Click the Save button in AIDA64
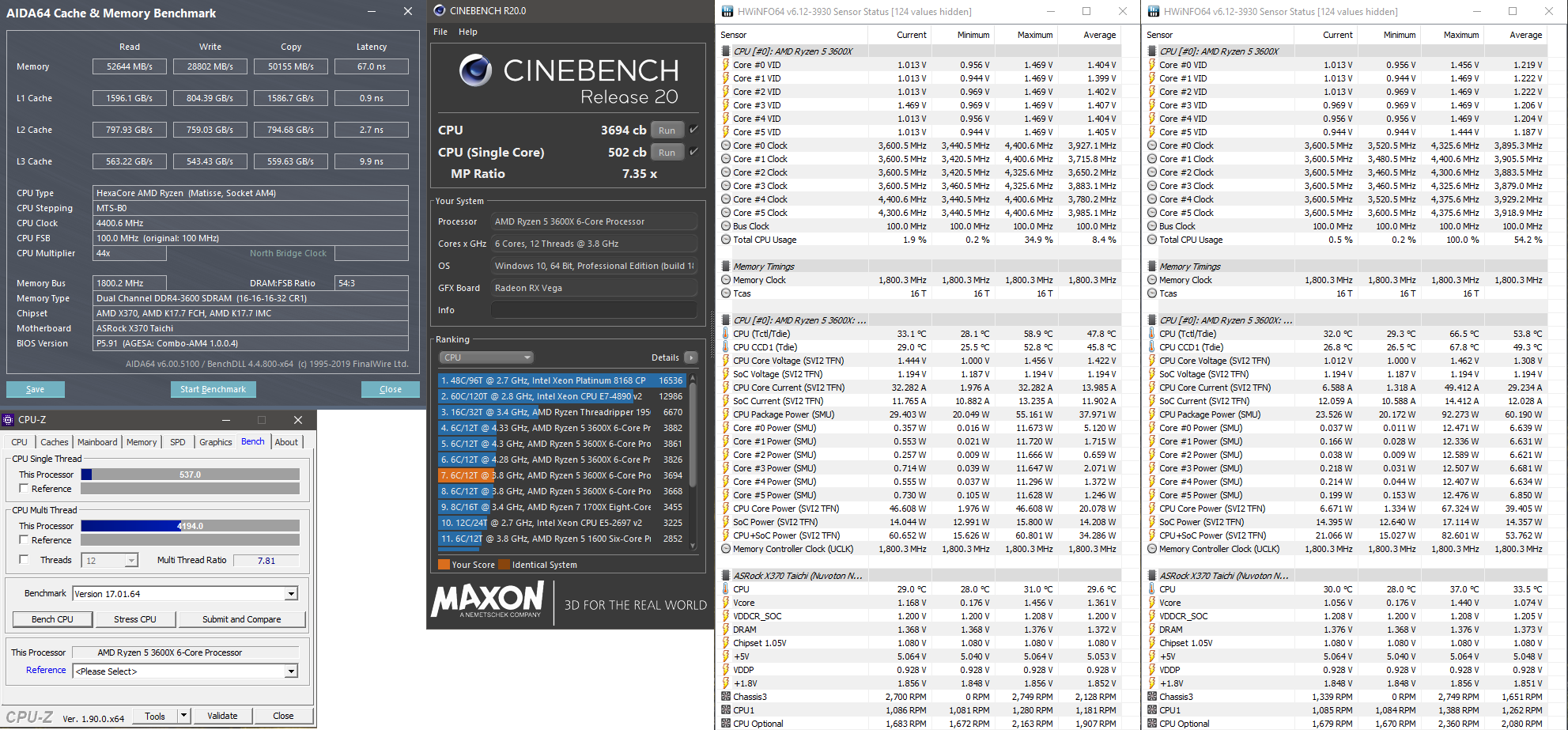 click(36, 389)
